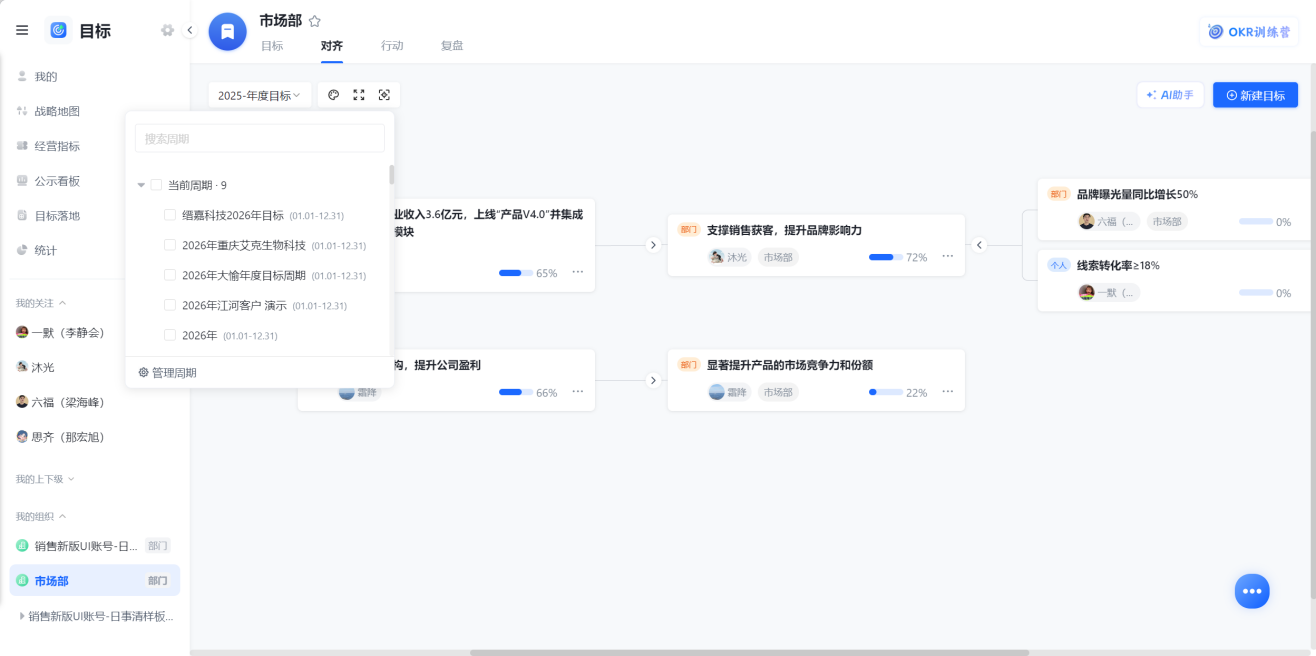Select 销售新版UI账号-日... department item
1316x656 pixels.
coord(95,545)
